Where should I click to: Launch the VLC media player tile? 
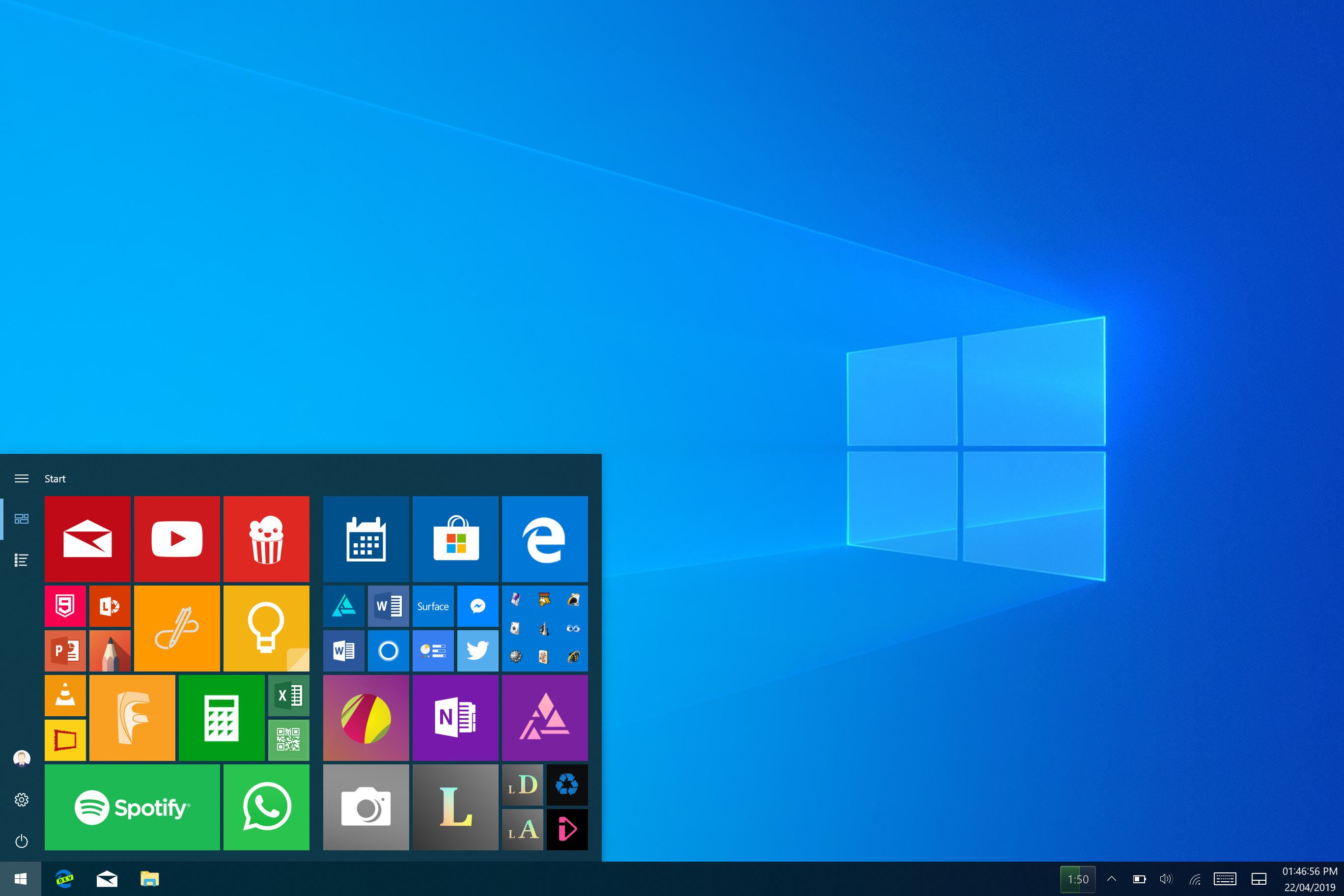65,696
